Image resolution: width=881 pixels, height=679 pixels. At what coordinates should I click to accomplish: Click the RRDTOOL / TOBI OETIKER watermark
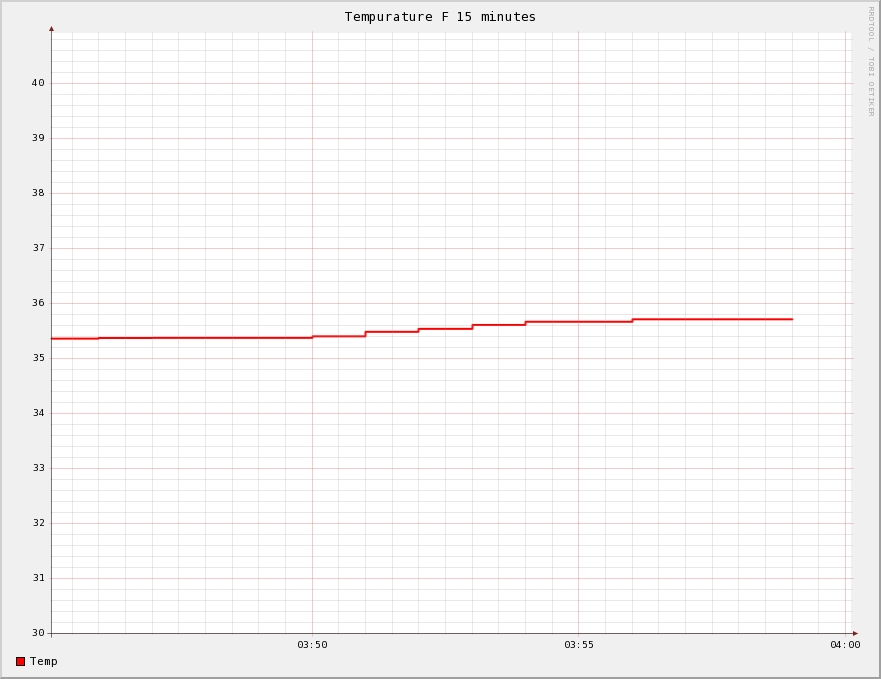(x=870, y=61)
